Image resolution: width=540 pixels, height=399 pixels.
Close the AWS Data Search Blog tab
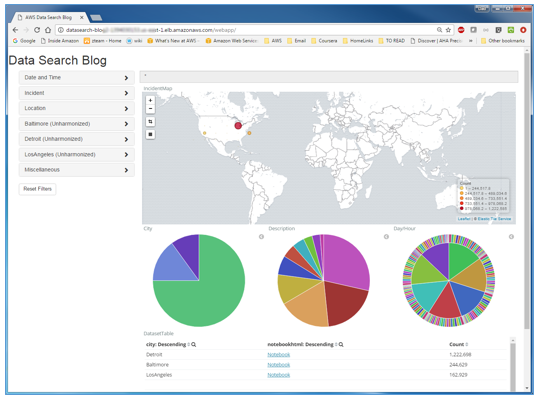click(82, 17)
